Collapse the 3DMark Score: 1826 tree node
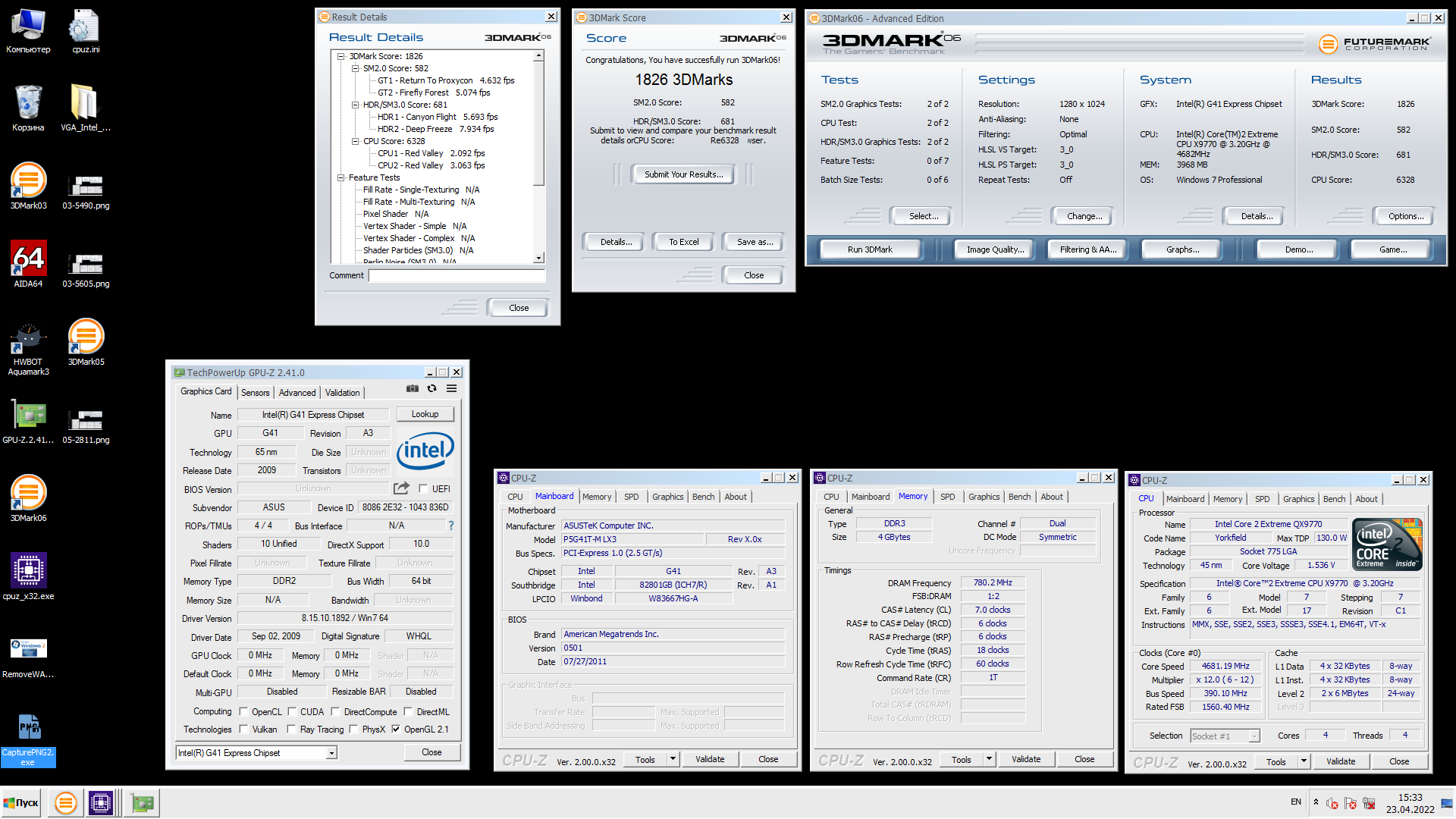The height and width of the screenshot is (819, 1456). (x=340, y=56)
